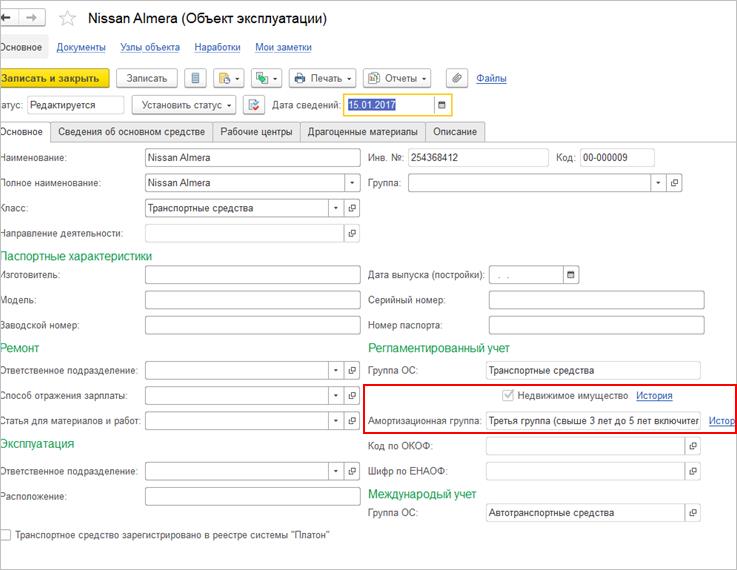Image resolution: width=737 pixels, height=570 pixels.
Task: Click the create-based-on document icon
Action: click(228, 78)
